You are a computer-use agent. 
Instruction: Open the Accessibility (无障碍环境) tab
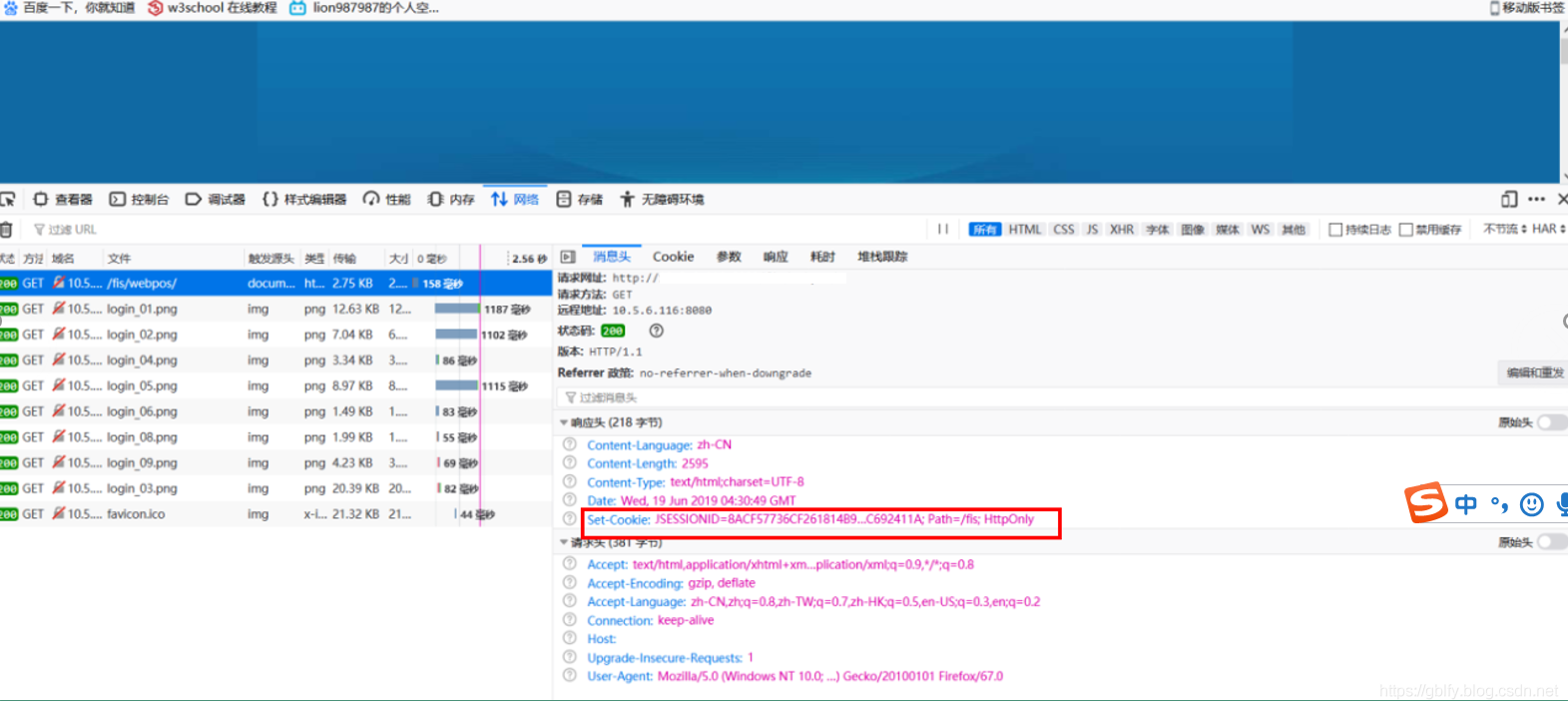click(x=662, y=200)
